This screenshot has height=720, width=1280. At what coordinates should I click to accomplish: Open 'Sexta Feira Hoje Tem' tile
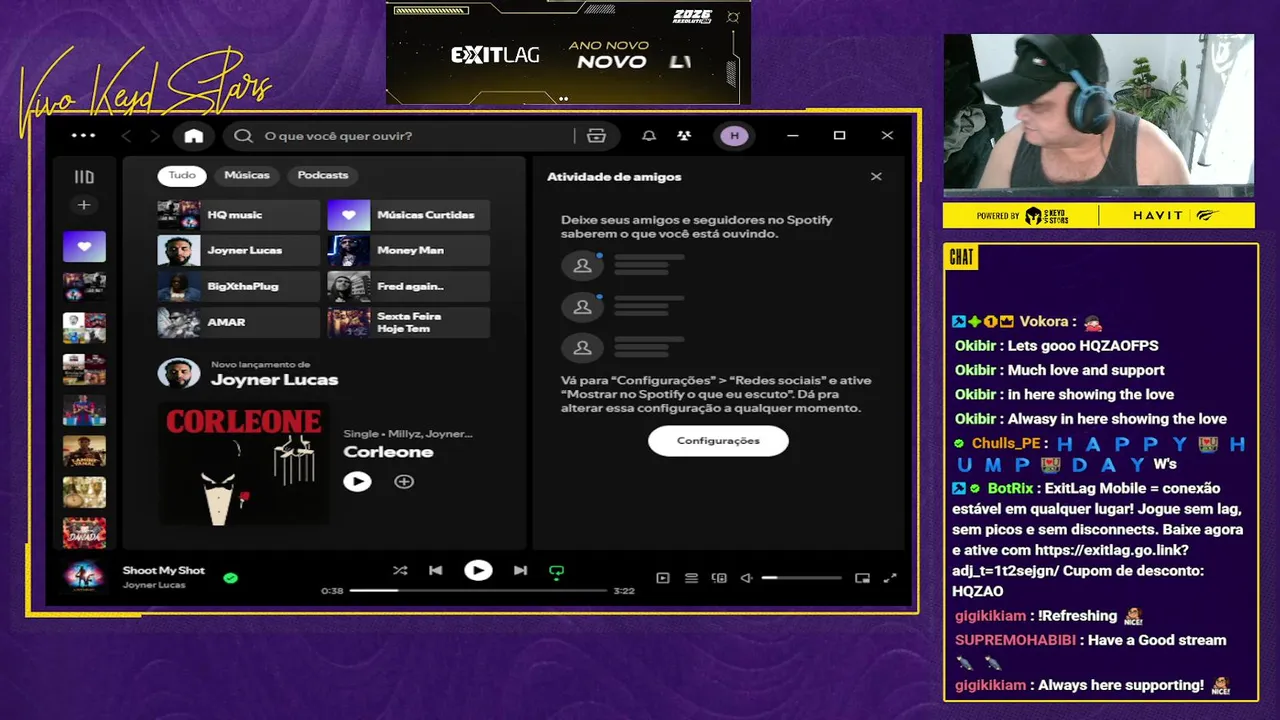pos(408,323)
